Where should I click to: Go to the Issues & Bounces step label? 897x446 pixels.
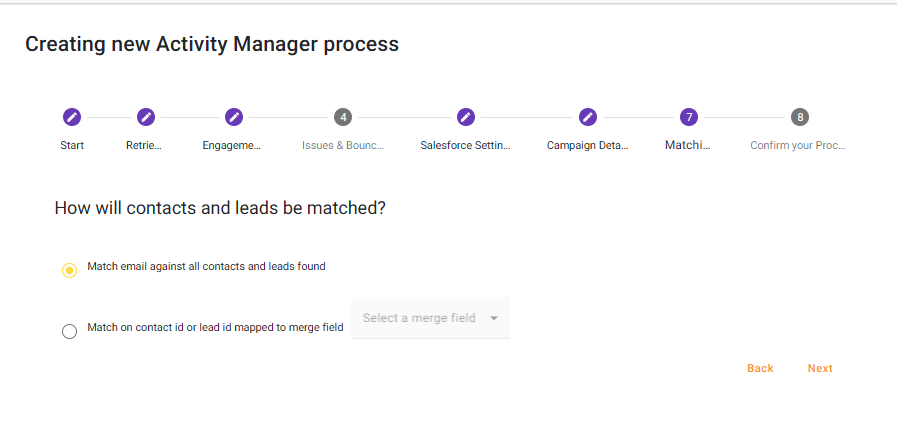tap(343, 145)
